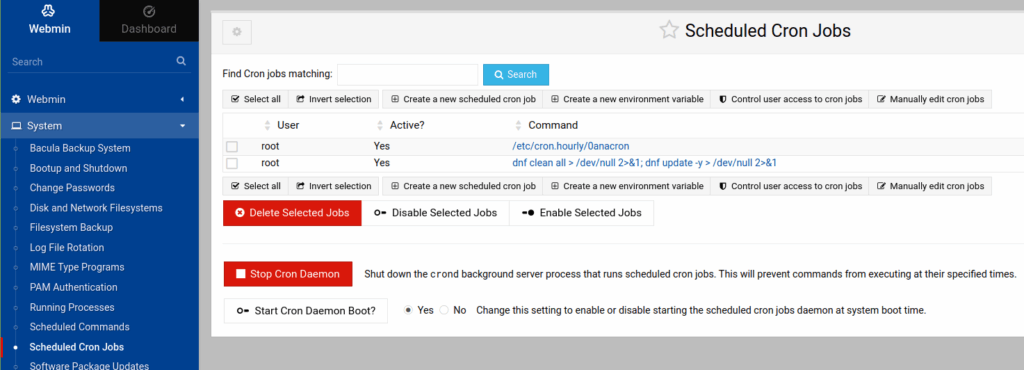Image resolution: width=1024 pixels, height=370 pixels.
Task: Click the blue Search button
Action: (516, 74)
